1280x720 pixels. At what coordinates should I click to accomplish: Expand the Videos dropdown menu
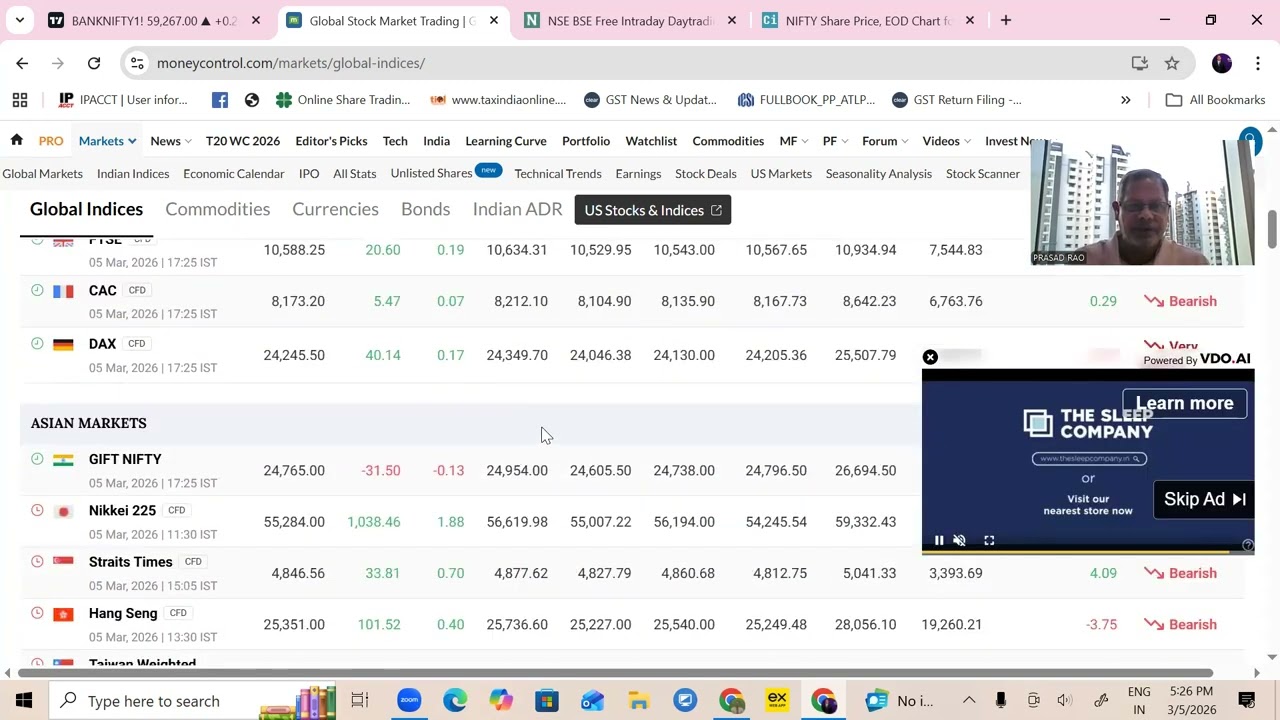[x=947, y=141]
